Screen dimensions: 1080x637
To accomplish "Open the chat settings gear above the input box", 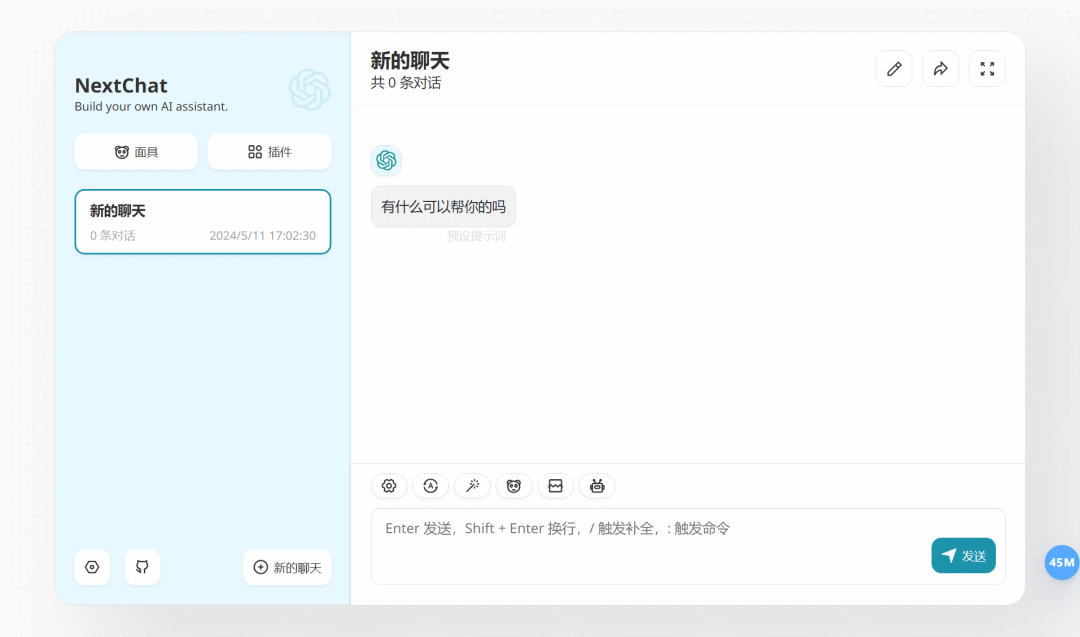I will [x=389, y=486].
